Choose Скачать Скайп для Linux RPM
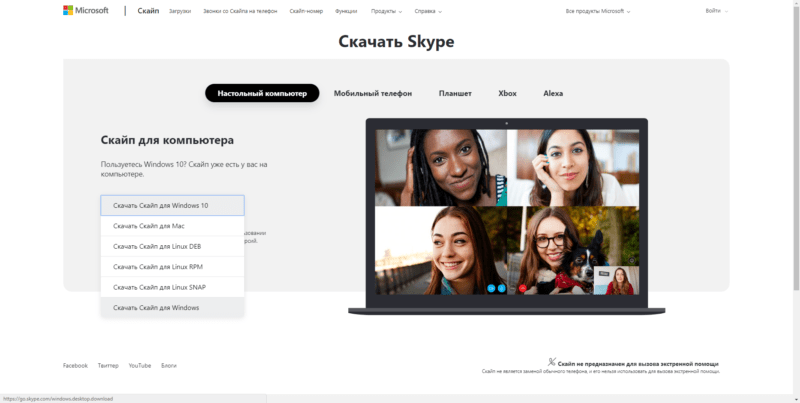 click(x=172, y=266)
